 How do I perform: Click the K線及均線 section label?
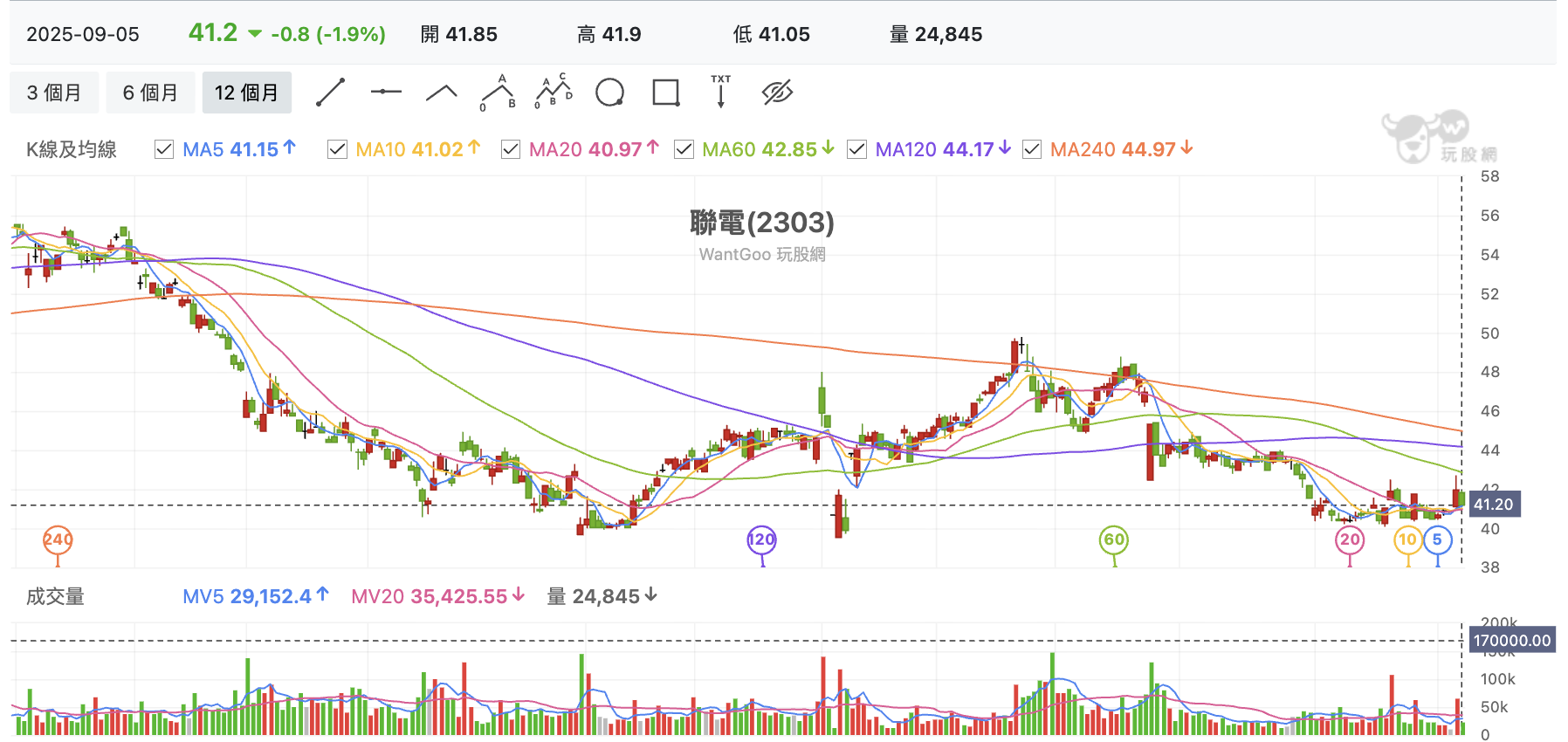(72, 149)
